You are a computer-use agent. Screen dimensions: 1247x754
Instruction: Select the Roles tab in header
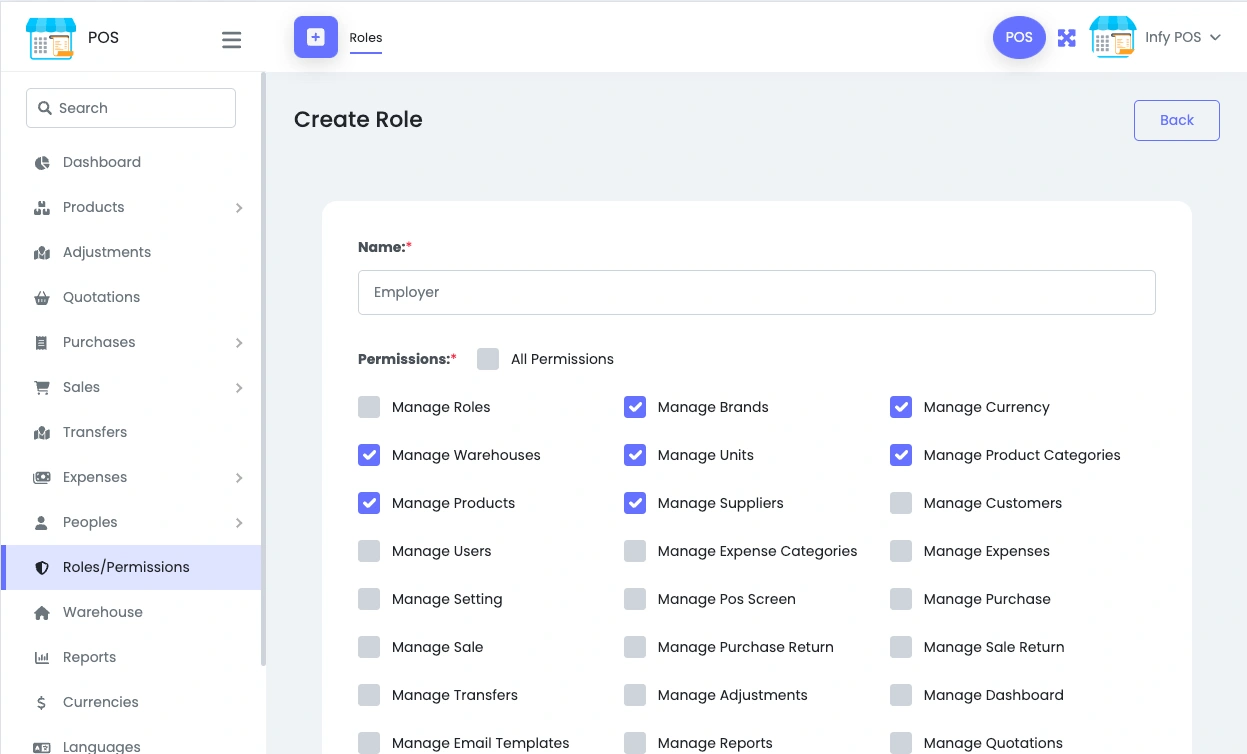tap(366, 38)
